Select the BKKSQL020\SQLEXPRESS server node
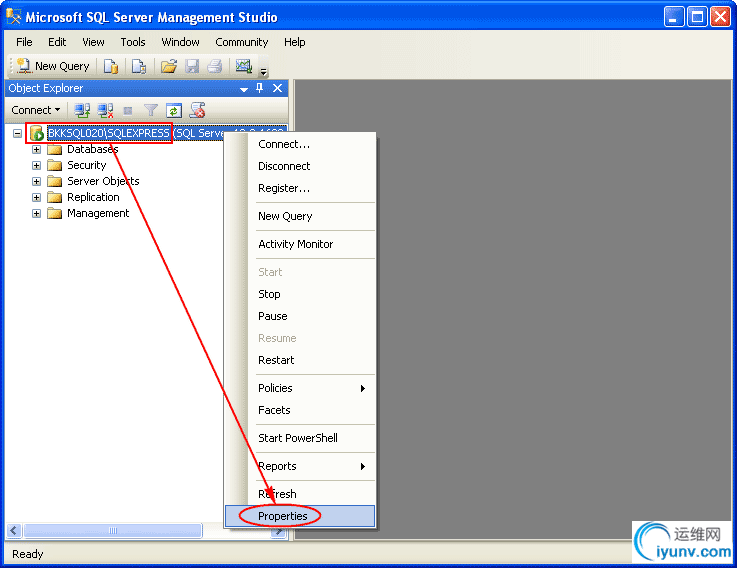Image resolution: width=737 pixels, height=568 pixels. tap(108, 134)
